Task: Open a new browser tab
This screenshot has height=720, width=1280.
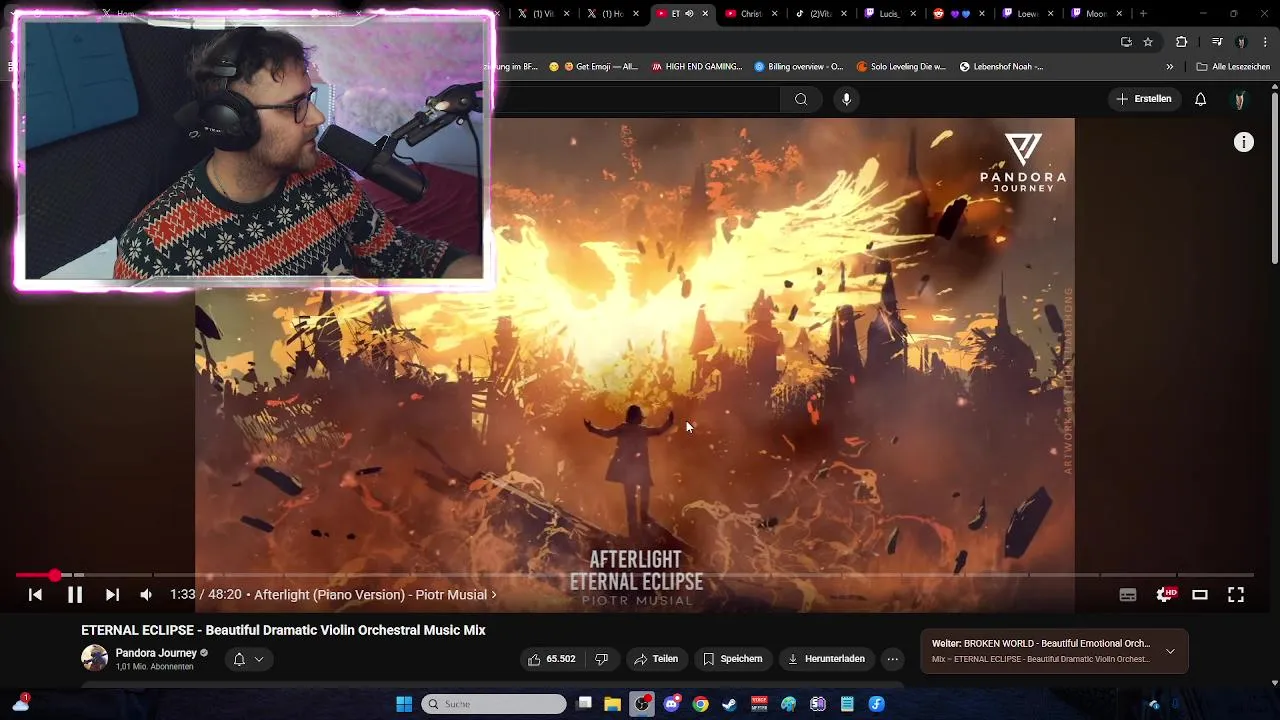Action: (1143, 13)
